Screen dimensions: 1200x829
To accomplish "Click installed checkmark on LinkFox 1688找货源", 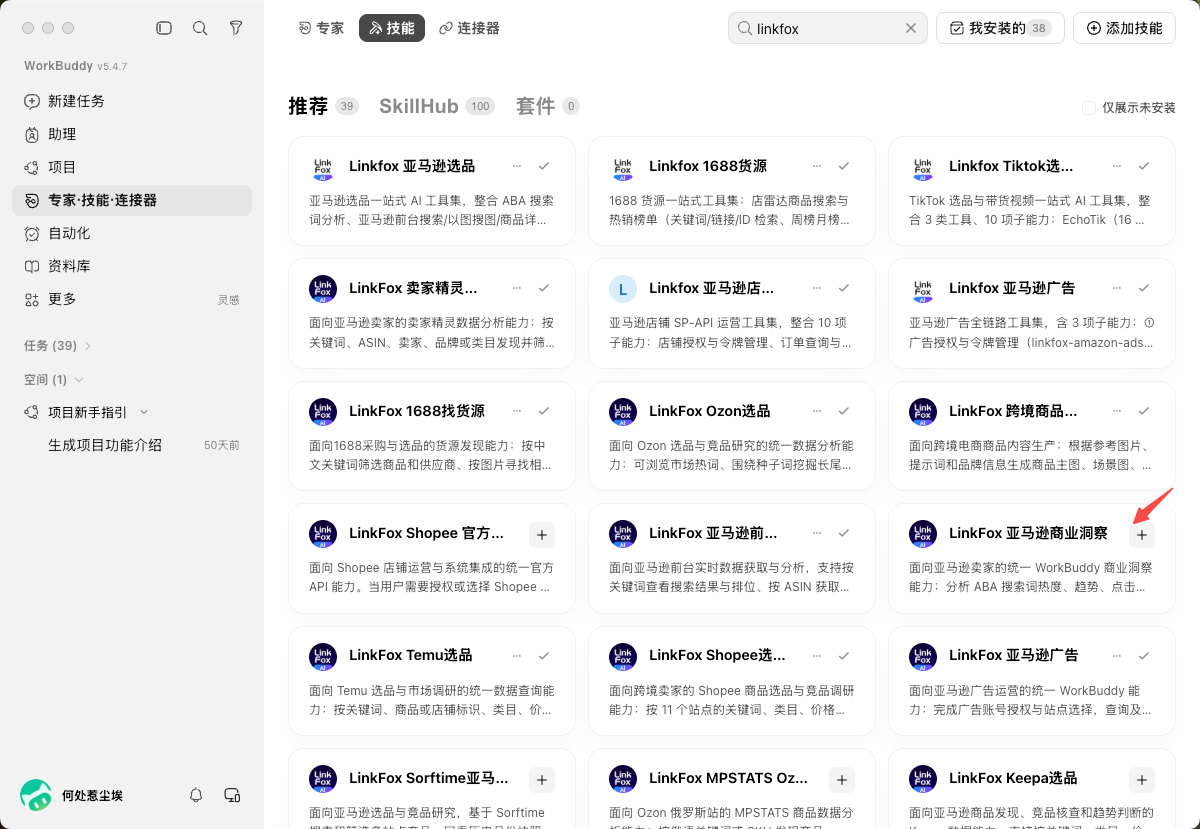I will 544,411.
